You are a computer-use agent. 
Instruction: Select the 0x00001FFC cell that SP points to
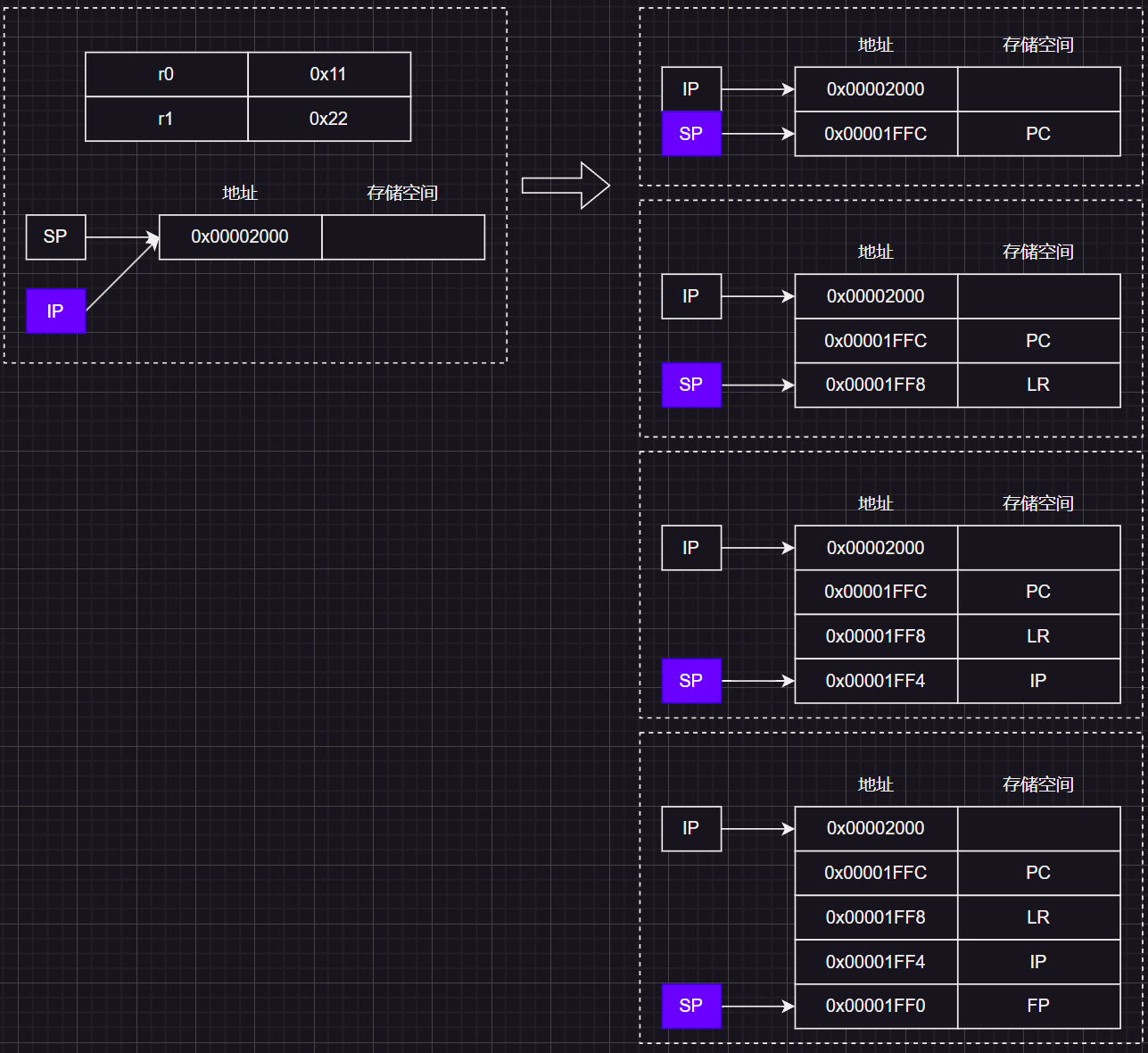pyautogui.click(x=876, y=134)
